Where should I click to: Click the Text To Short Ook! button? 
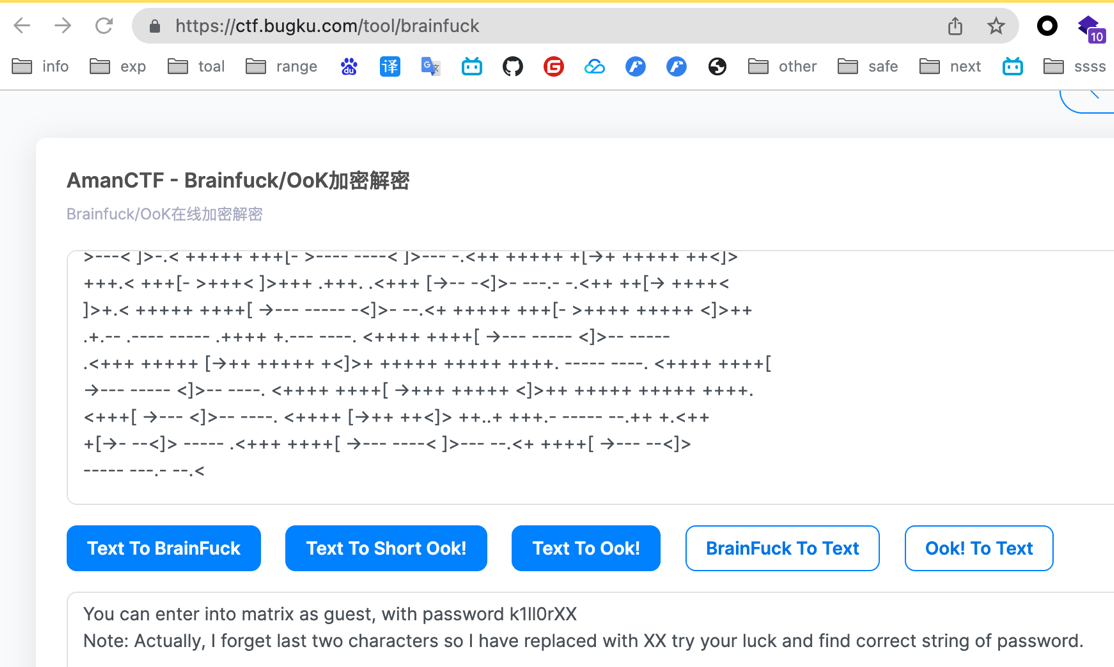(386, 548)
